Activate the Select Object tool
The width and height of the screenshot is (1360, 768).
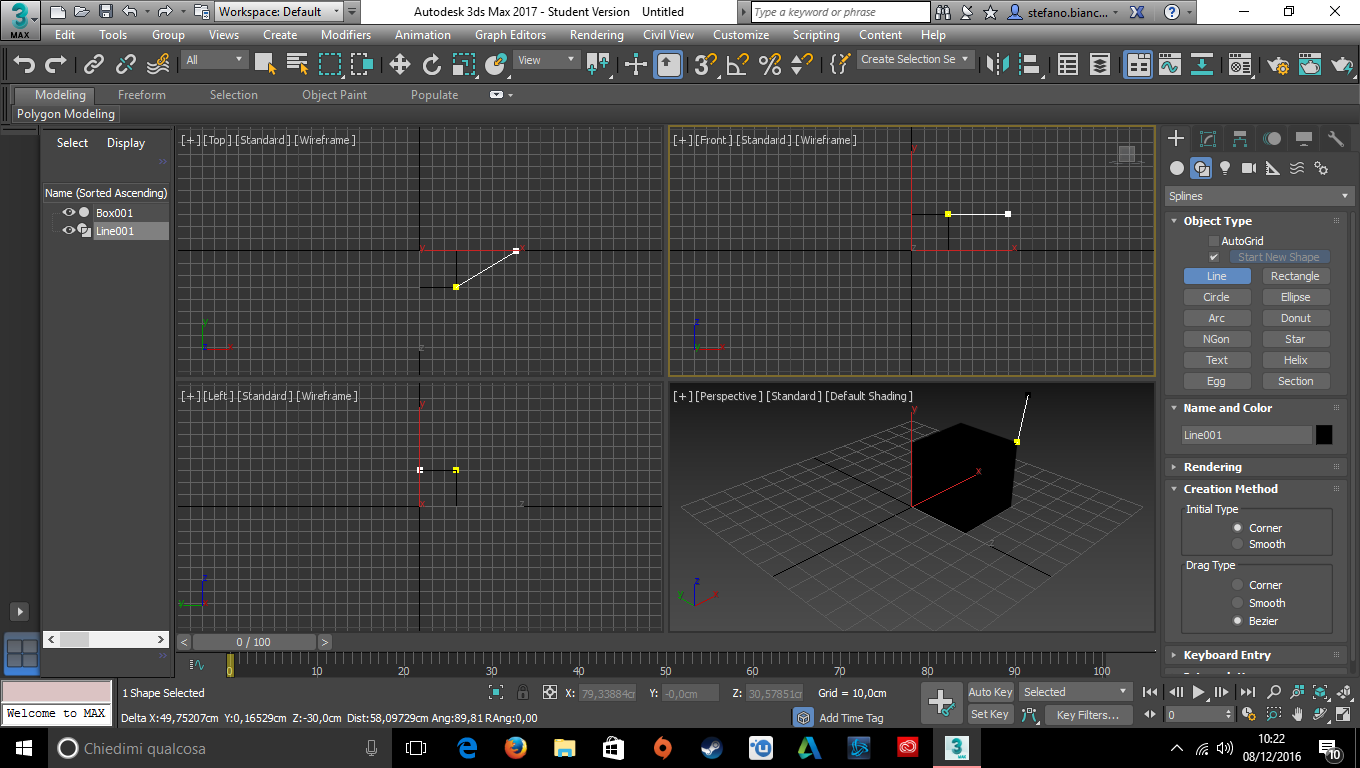(265, 65)
